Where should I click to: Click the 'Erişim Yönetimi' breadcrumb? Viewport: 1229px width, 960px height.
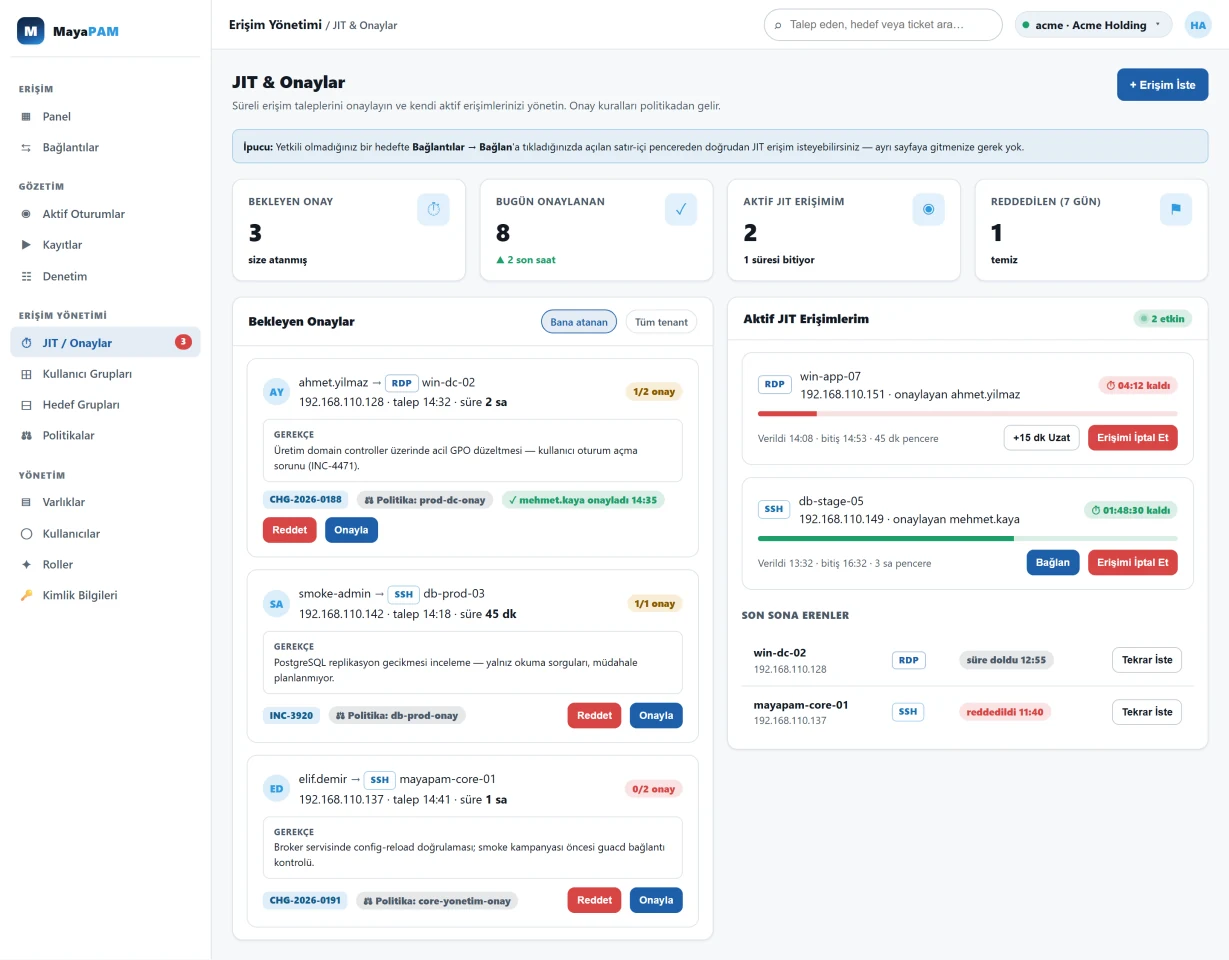coord(275,24)
